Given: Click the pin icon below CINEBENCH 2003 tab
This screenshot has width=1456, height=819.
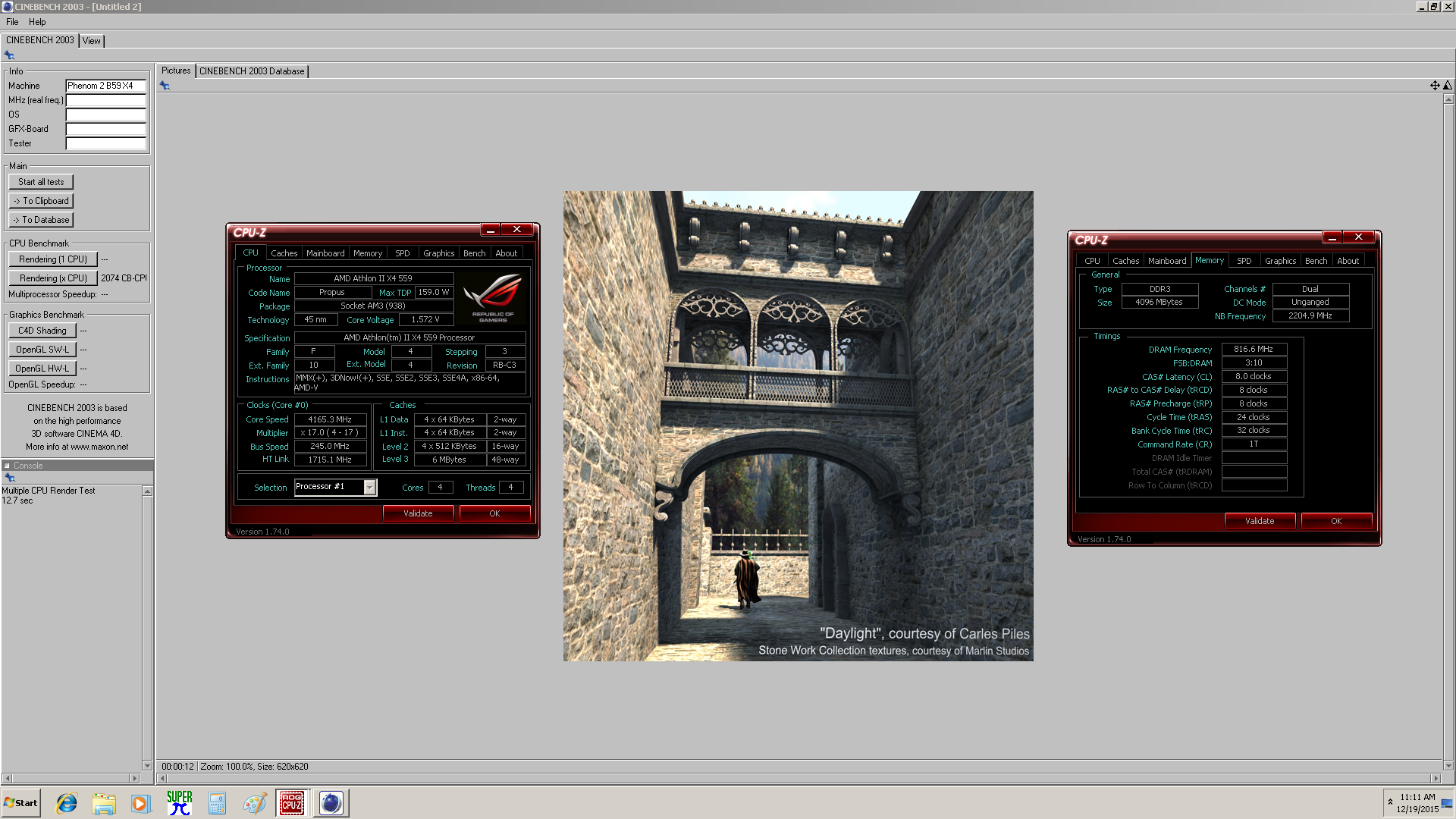Looking at the screenshot, I should 9,55.
